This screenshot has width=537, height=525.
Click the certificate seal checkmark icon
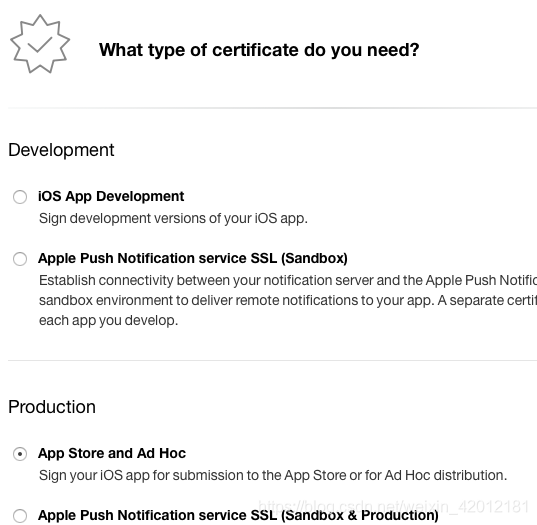tap(40, 44)
